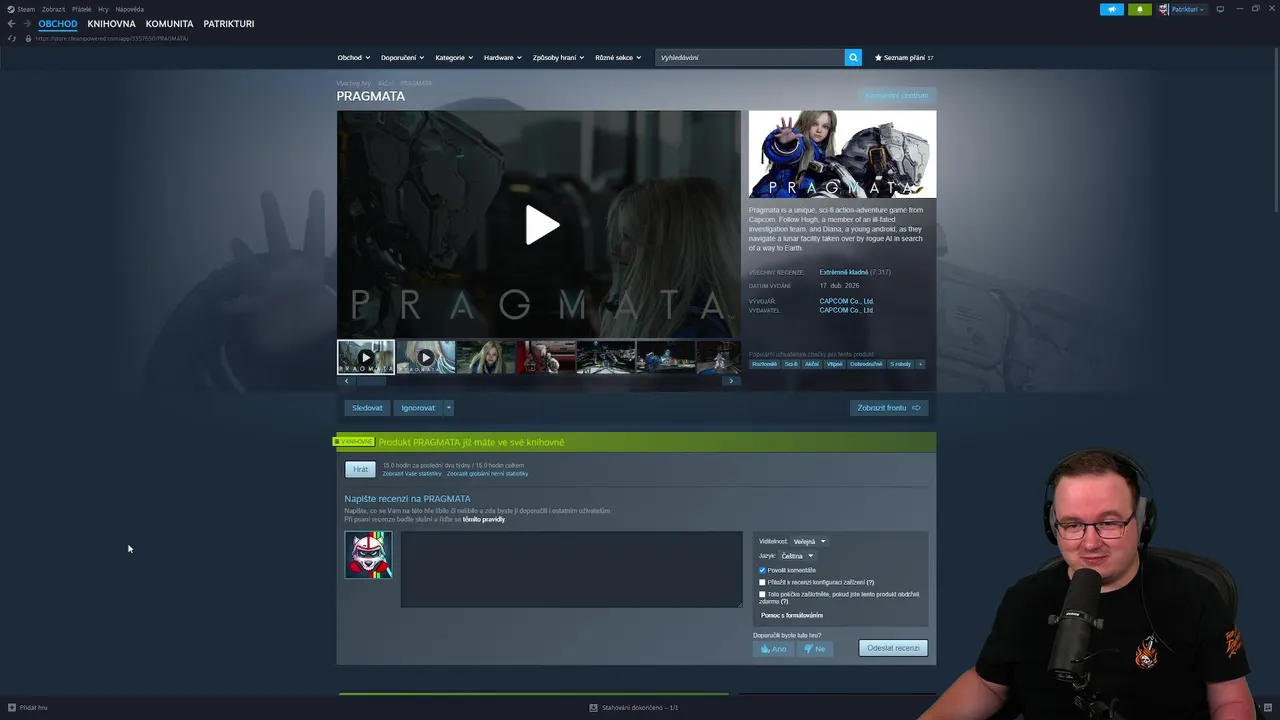Image resolution: width=1280 pixels, height=720 pixels.
Task: Open downloads status Stahování dokončeno
Action: (x=634, y=707)
